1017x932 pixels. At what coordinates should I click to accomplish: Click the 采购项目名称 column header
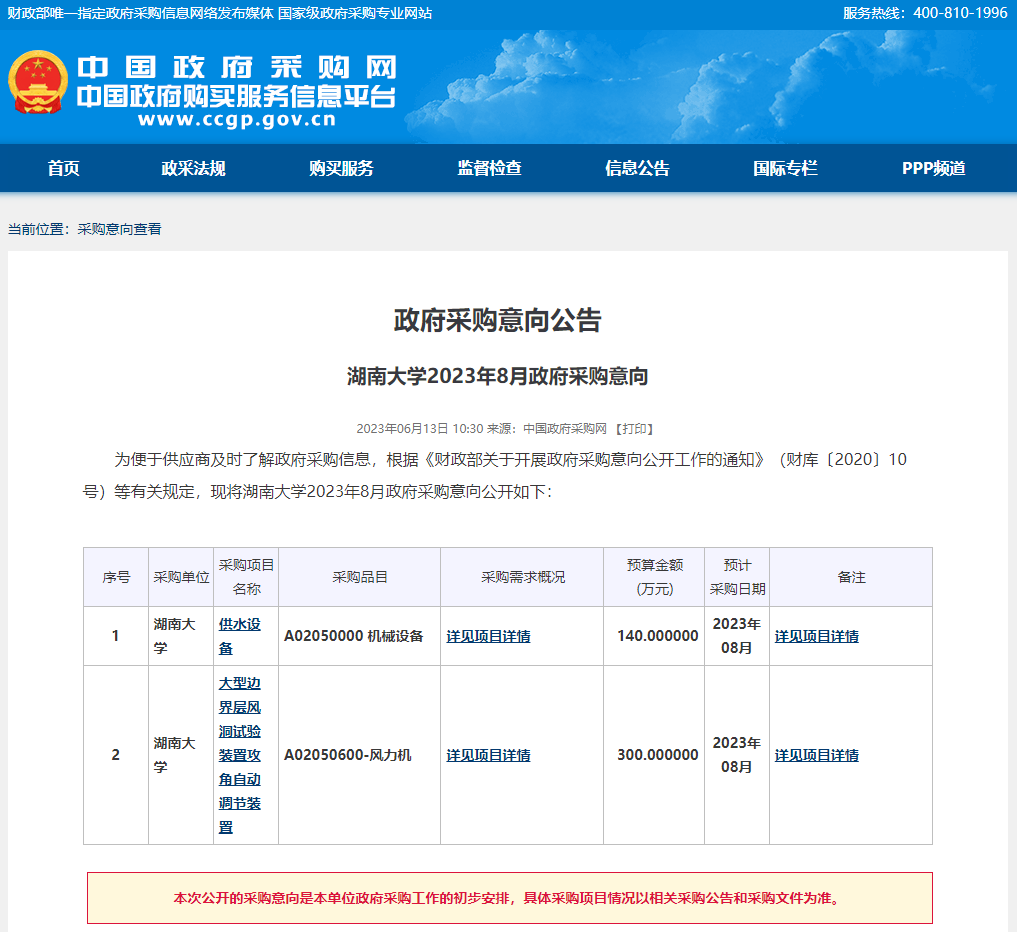[246, 577]
